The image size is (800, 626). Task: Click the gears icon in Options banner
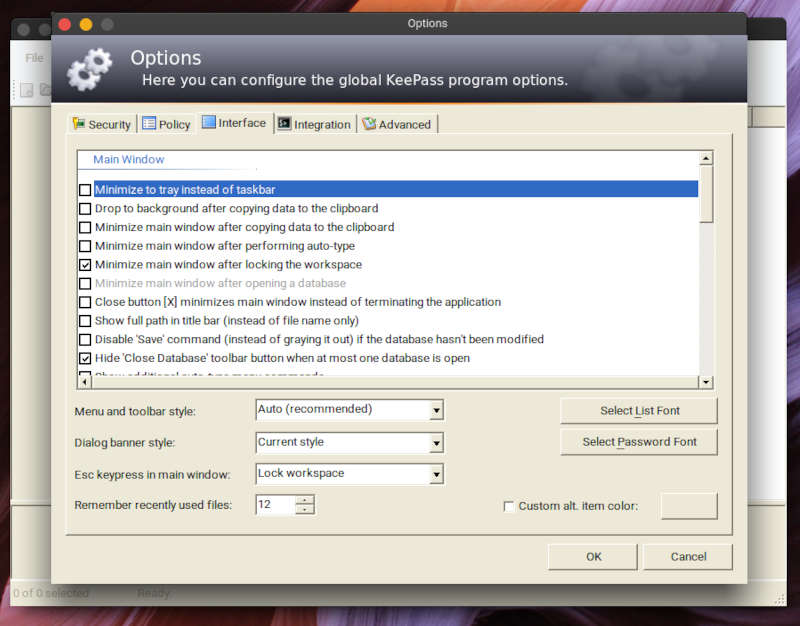tap(90, 68)
